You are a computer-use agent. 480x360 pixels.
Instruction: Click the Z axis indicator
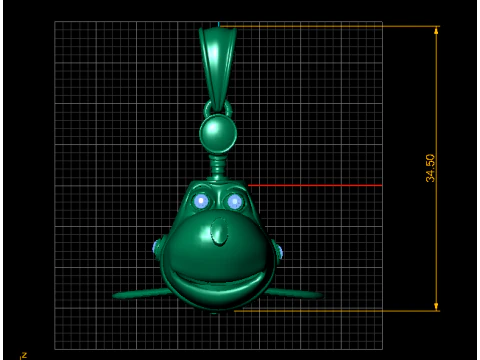24,356
